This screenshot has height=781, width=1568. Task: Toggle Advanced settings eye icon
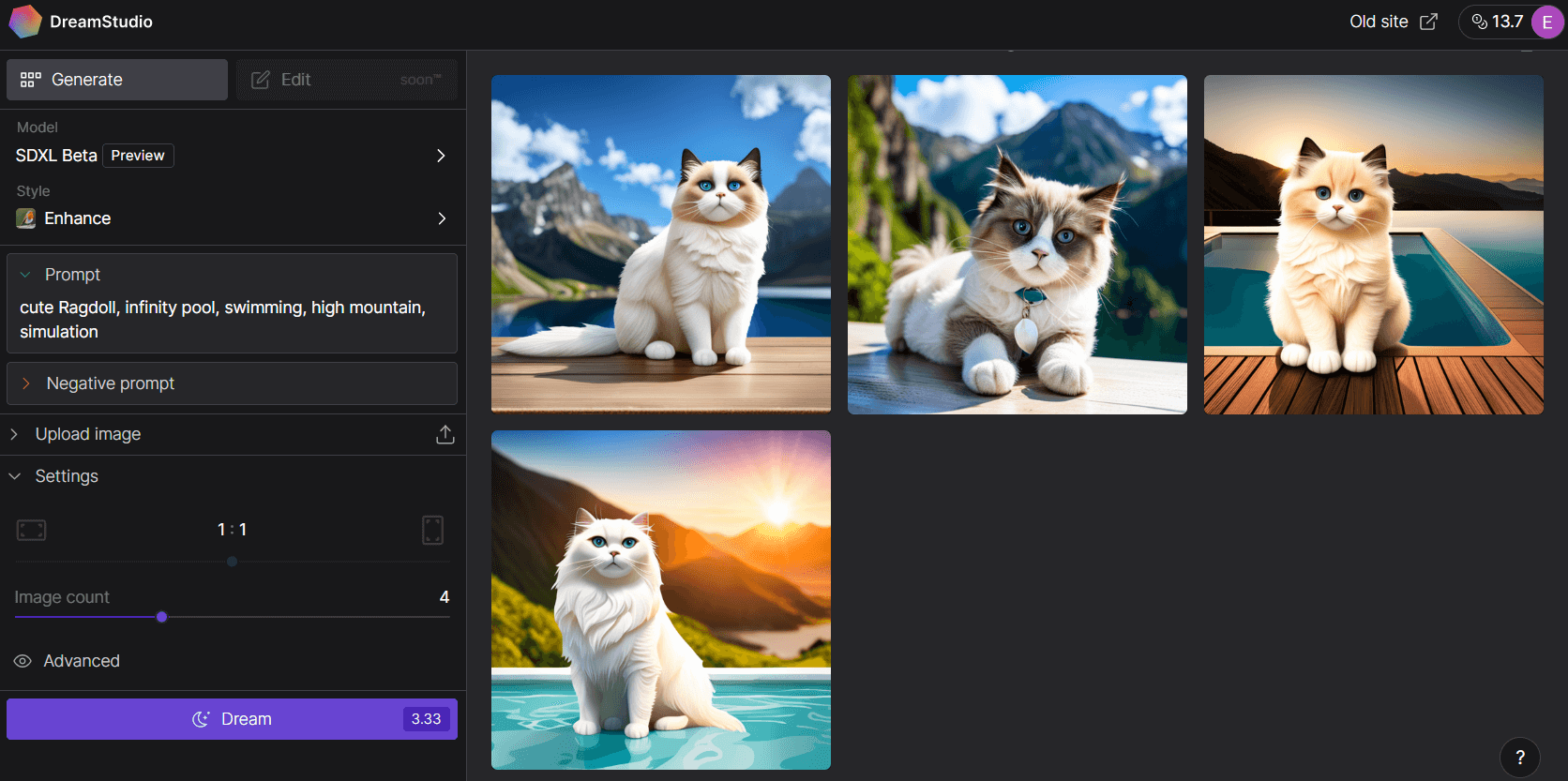click(x=23, y=661)
